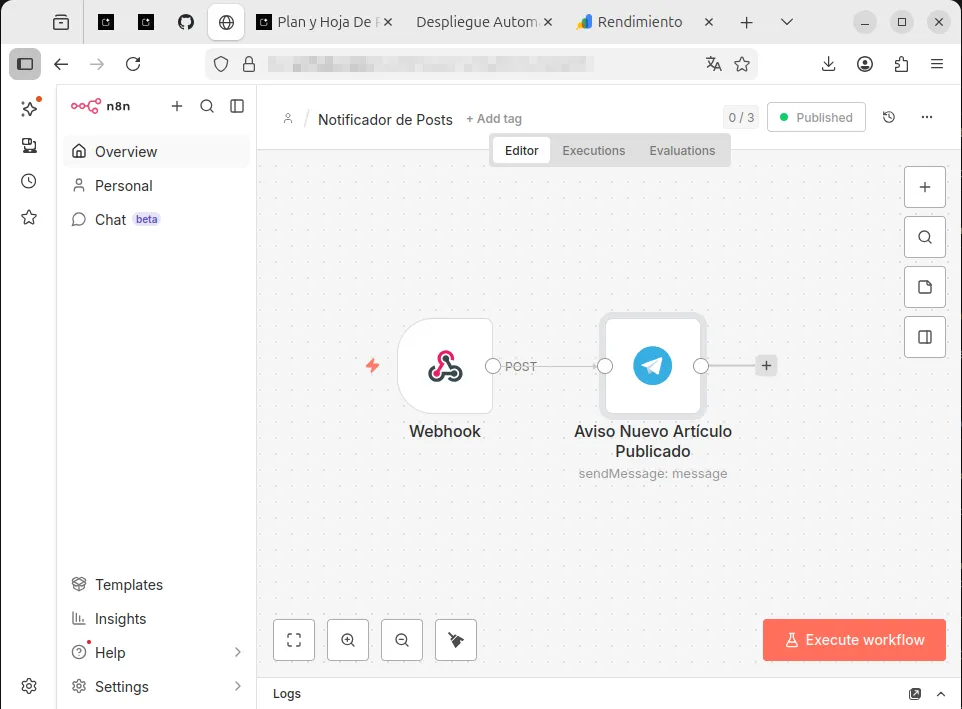Screen dimensions: 962x709
Task: Select the Telegram Aviso Nuevo Artículo node
Action: point(653,366)
